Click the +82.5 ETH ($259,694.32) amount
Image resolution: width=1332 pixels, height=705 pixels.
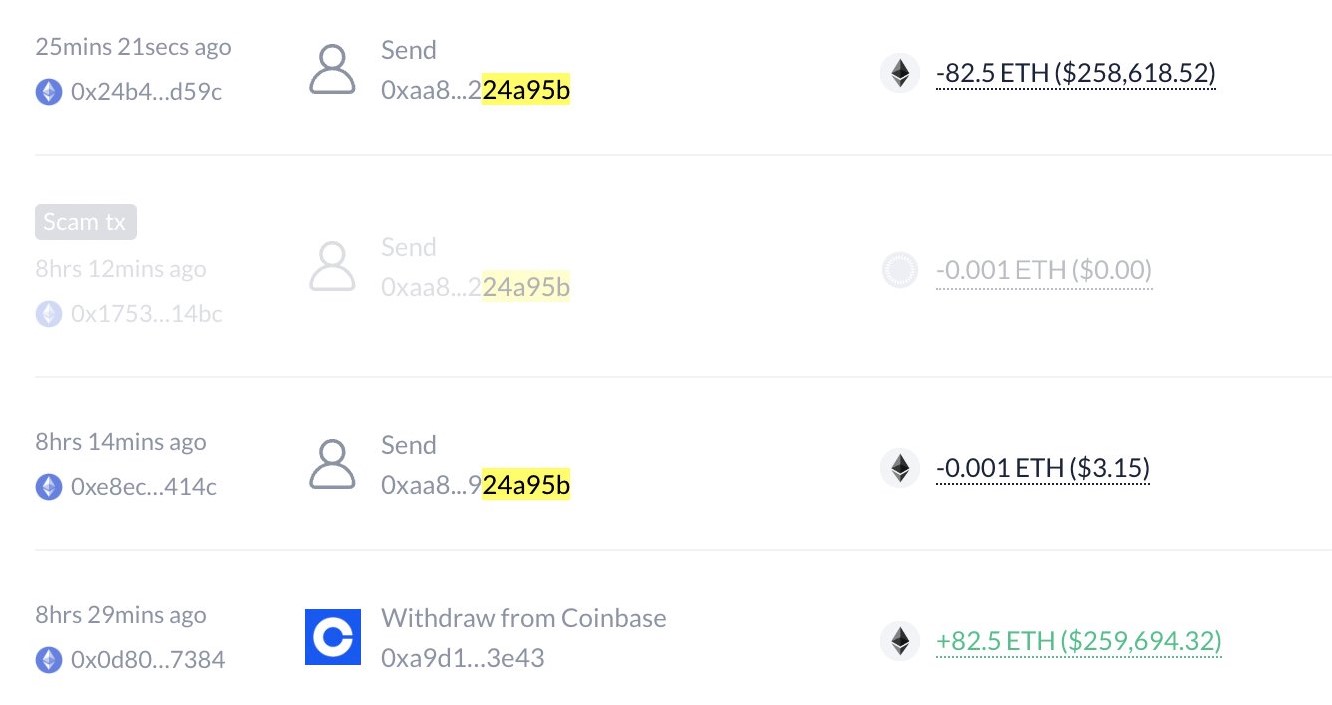(x=1079, y=641)
